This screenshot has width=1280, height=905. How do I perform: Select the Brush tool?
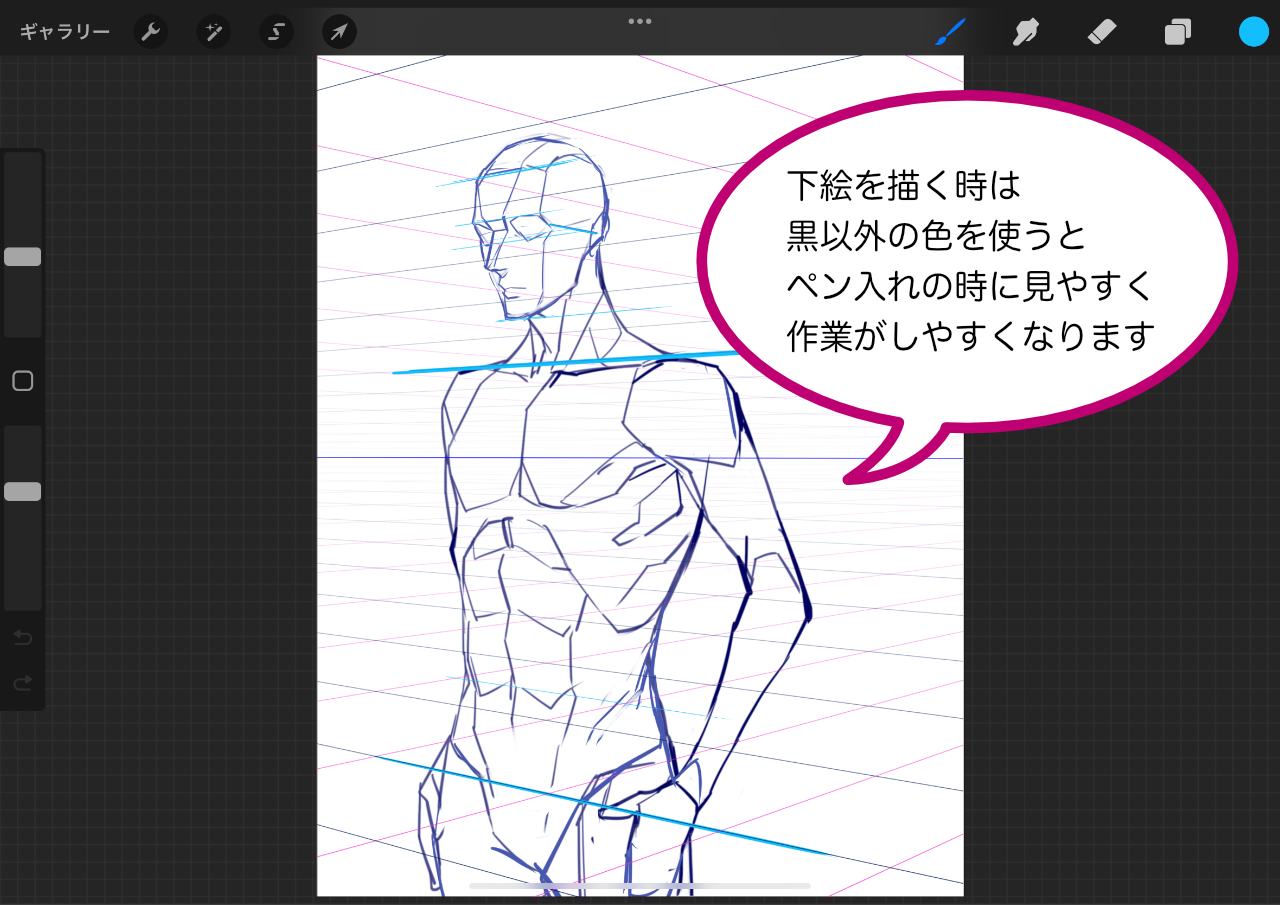[x=951, y=32]
